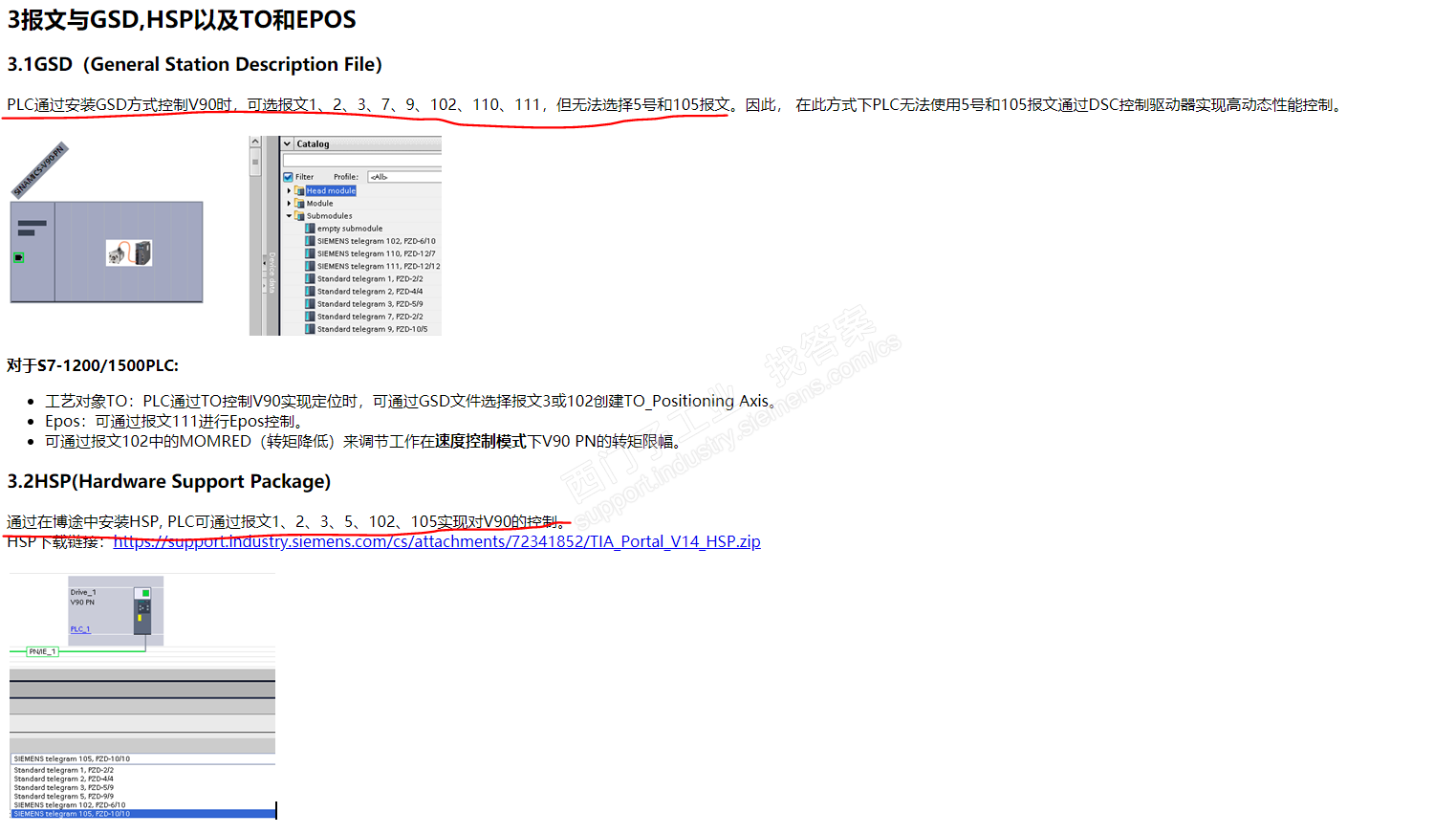Select Standard telegram 7, PZD-2/2 in Catalog
Viewport: 1456px width, 834px height.
coord(370,317)
